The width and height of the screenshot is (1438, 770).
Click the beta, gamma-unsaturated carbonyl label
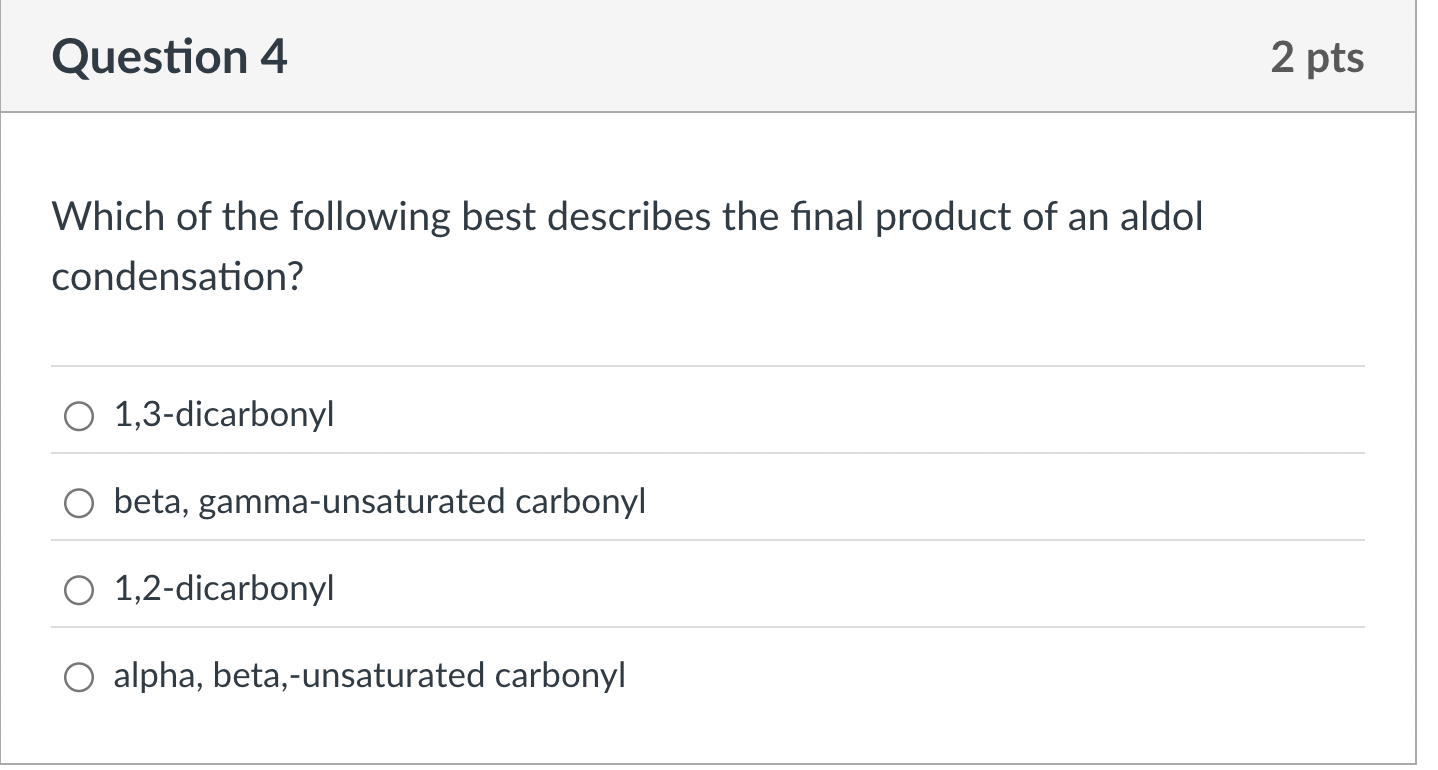pyautogui.click(x=380, y=502)
